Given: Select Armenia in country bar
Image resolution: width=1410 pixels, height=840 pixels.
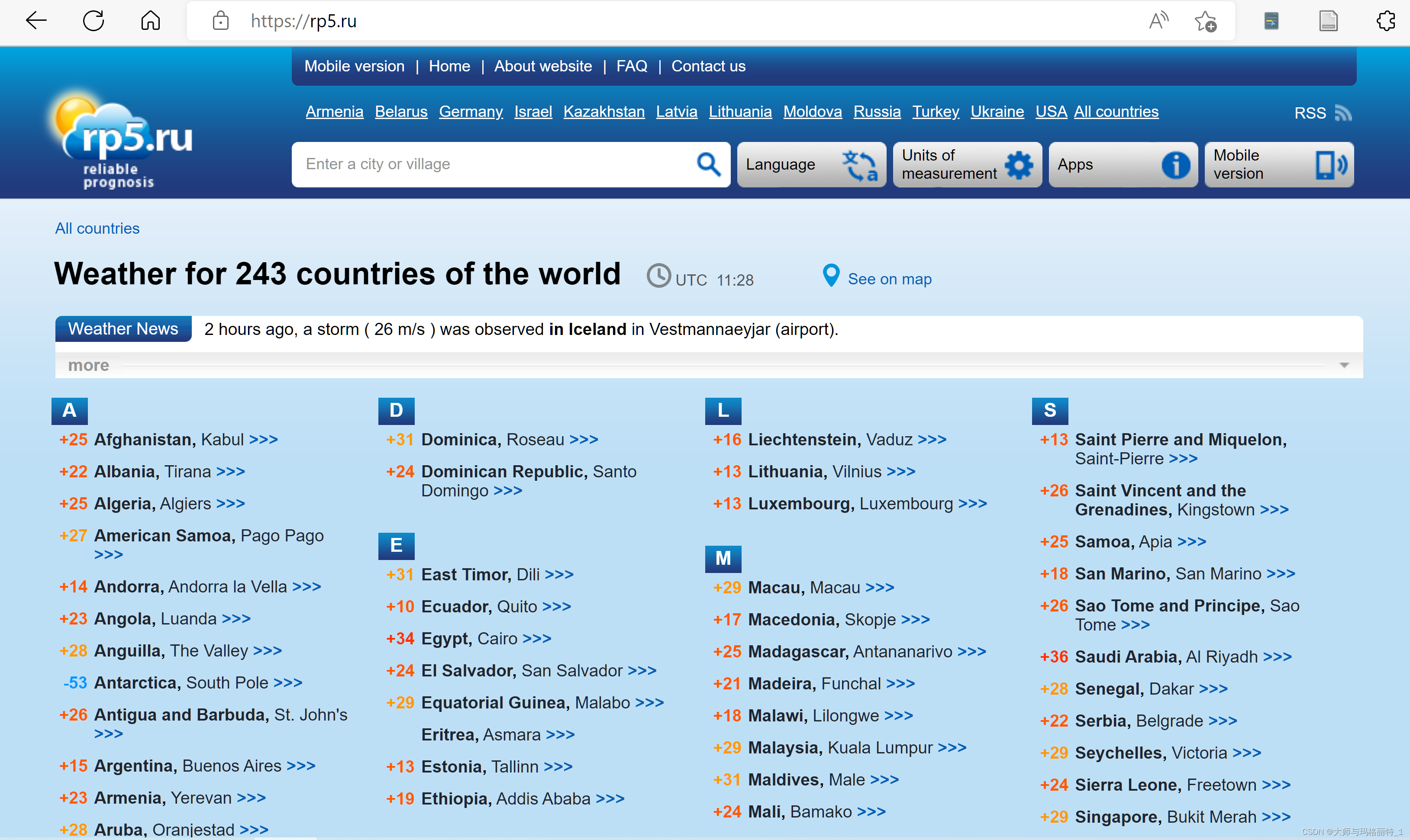Looking at the screenshot, I should 335,112.
